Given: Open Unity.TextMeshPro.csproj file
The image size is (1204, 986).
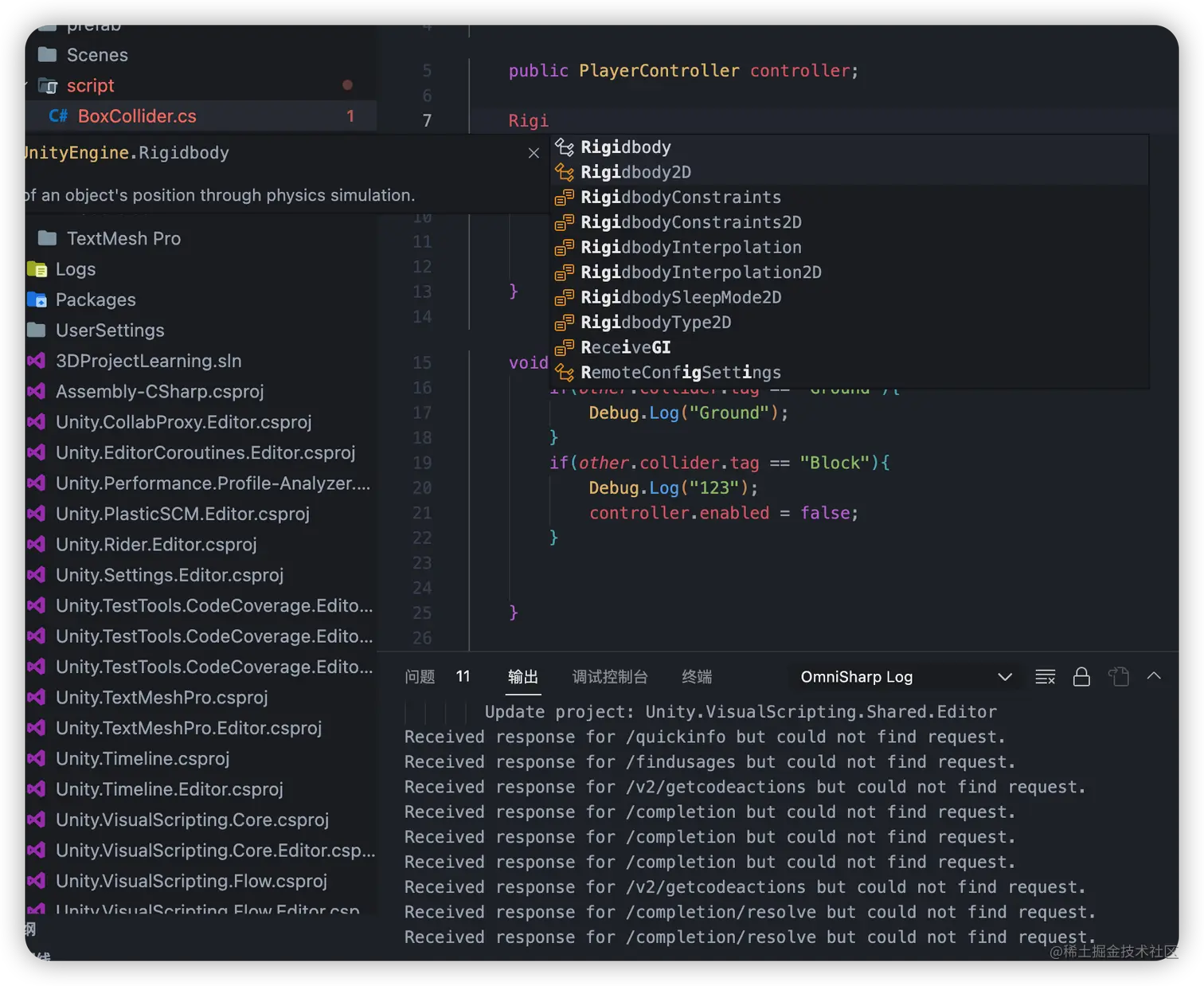Looking at the screenshot, I should coord(201,697).
